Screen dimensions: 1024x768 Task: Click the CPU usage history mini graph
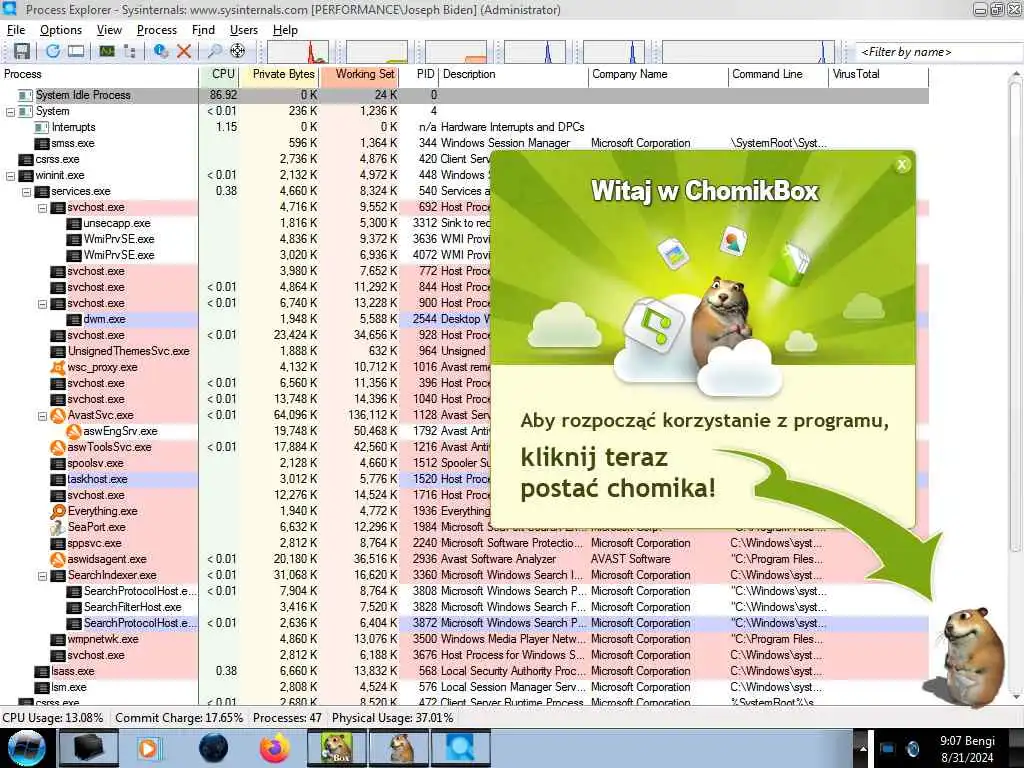click(298, 52)
